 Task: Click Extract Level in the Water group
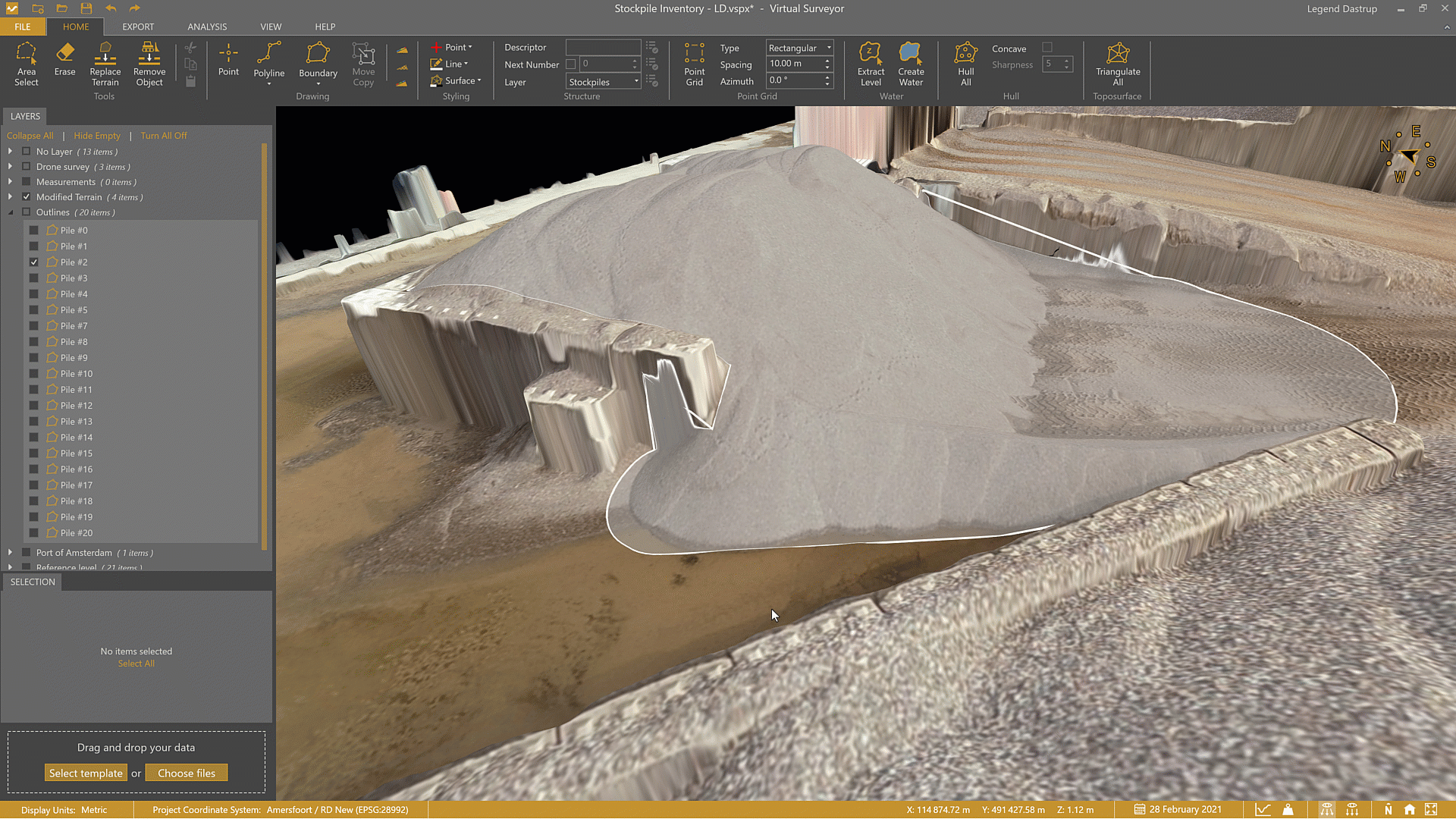click(871, 64)
